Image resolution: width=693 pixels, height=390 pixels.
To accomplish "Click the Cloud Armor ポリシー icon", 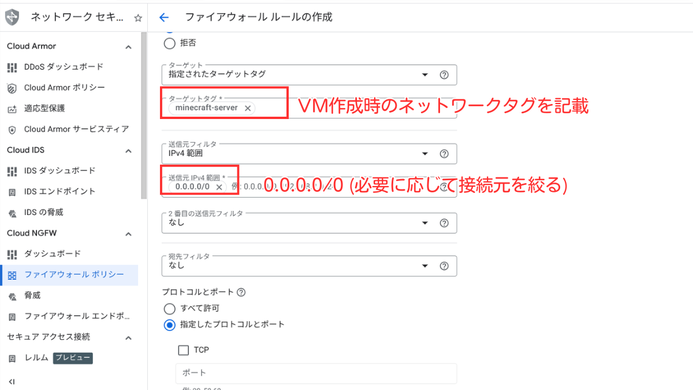I will tap(12, 88).
